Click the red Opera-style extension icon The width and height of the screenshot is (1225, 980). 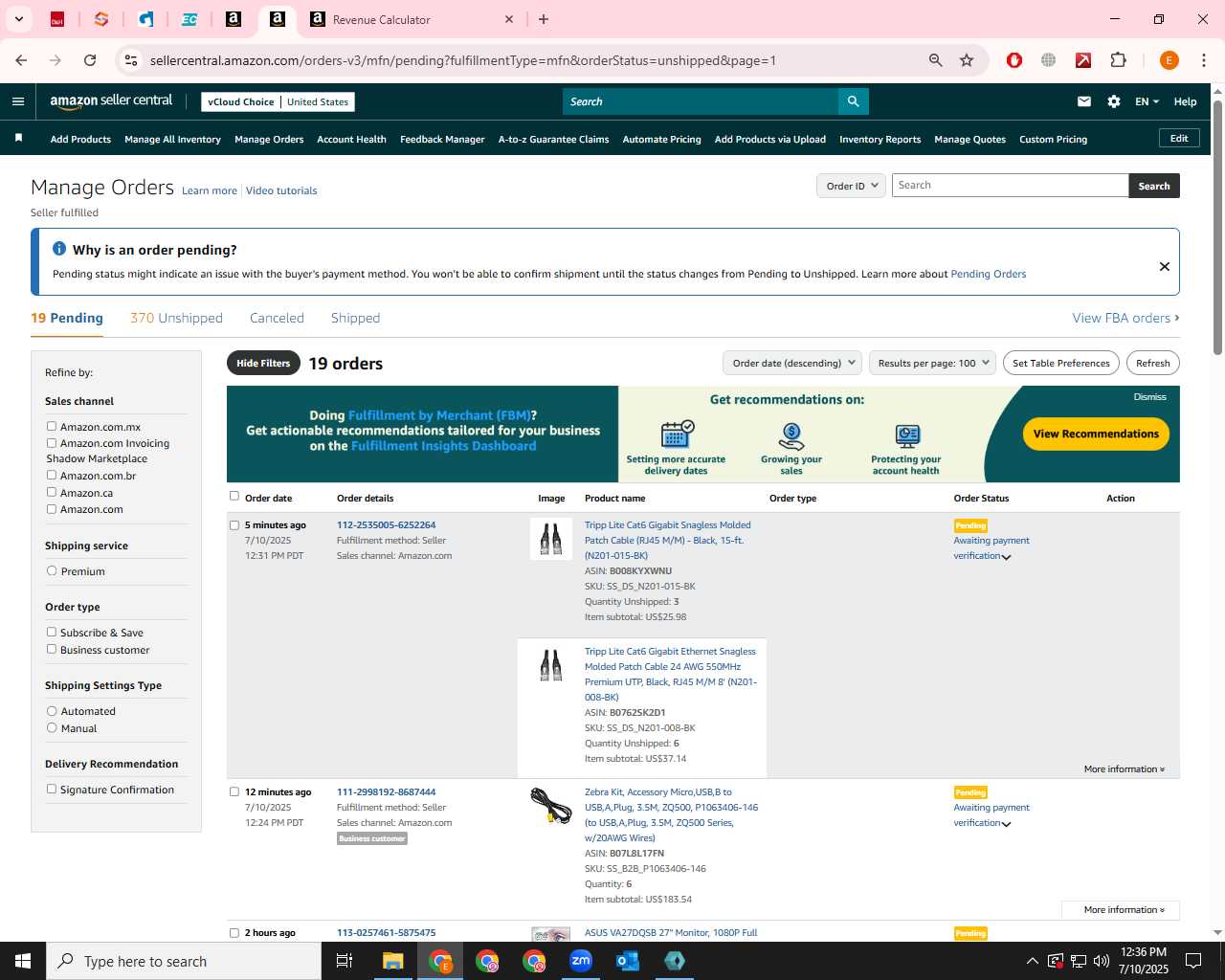coord(1014,60)
